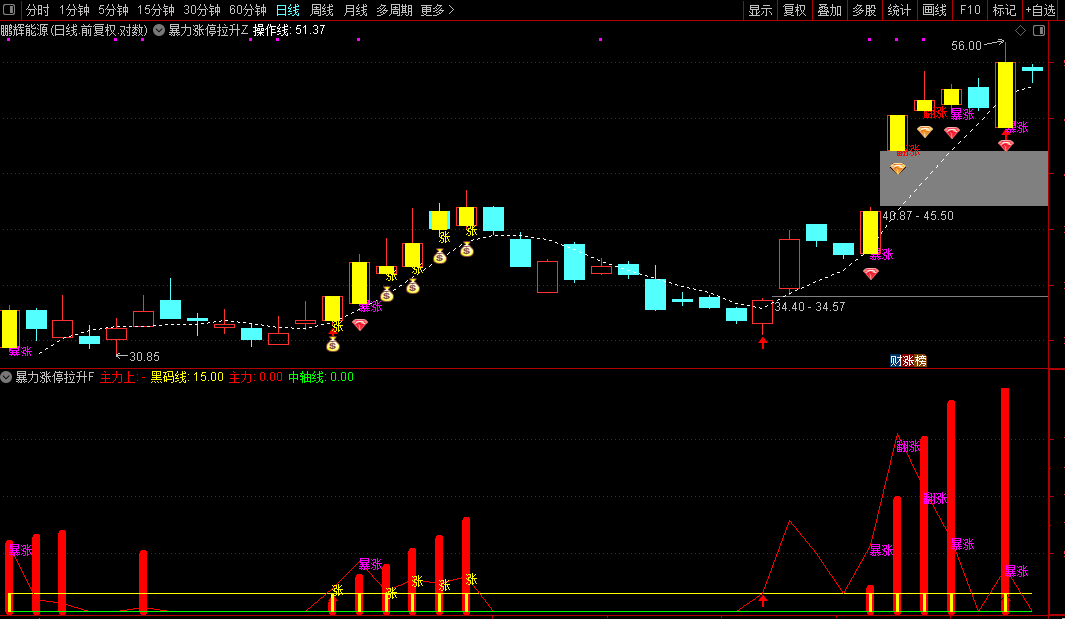Add stock via +自选 button
The width and height of the screenshot is (1065, 619).
coord(1041,10)
